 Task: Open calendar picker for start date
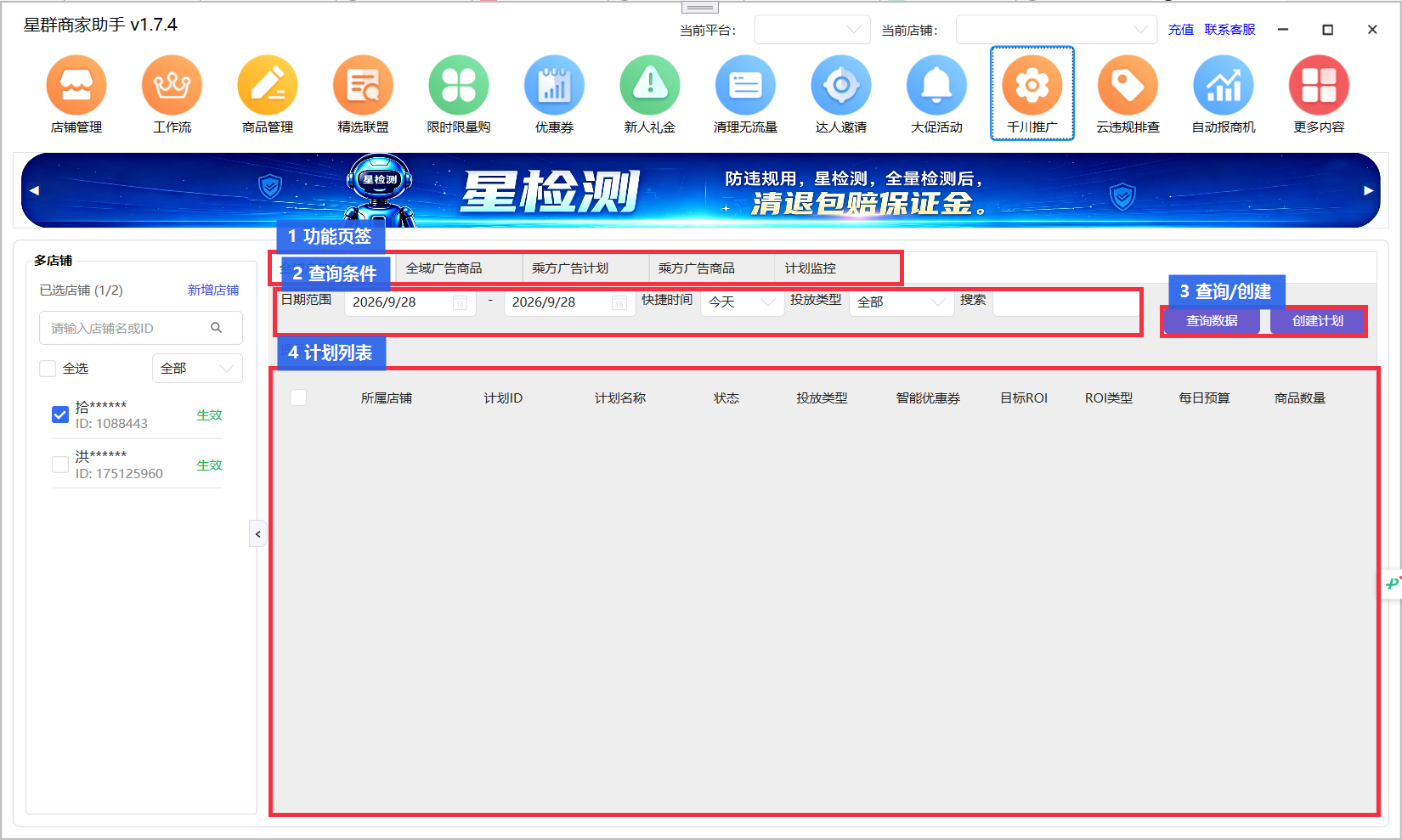(x=460, y=303)
